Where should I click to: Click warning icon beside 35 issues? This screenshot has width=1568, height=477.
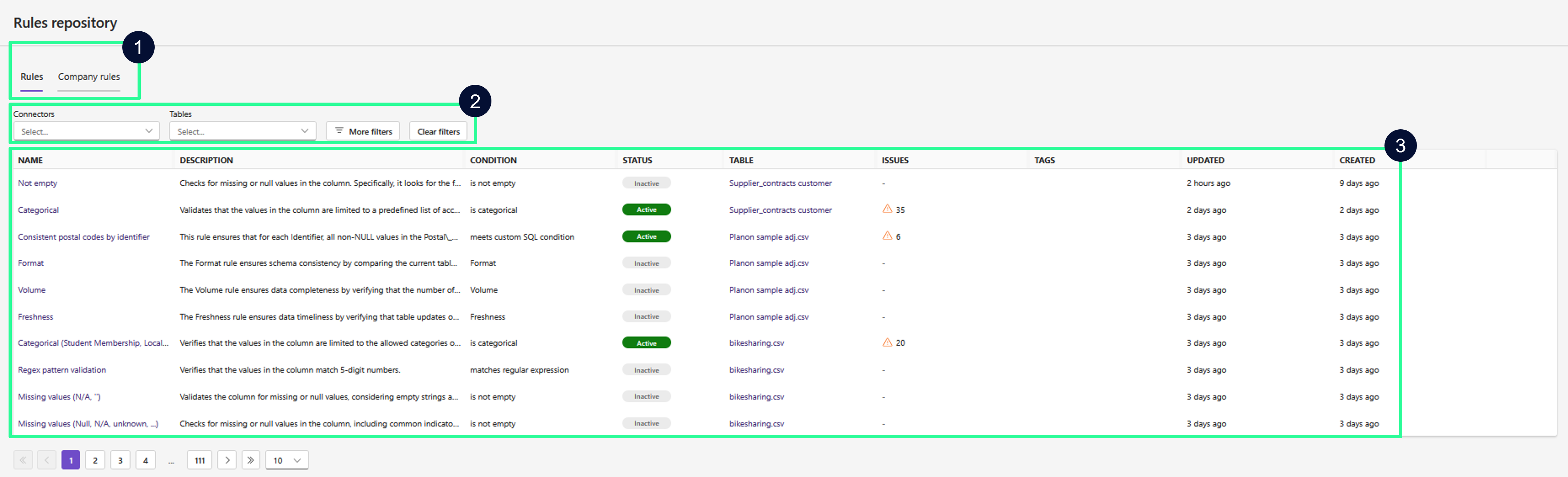[x=887, y=209]
